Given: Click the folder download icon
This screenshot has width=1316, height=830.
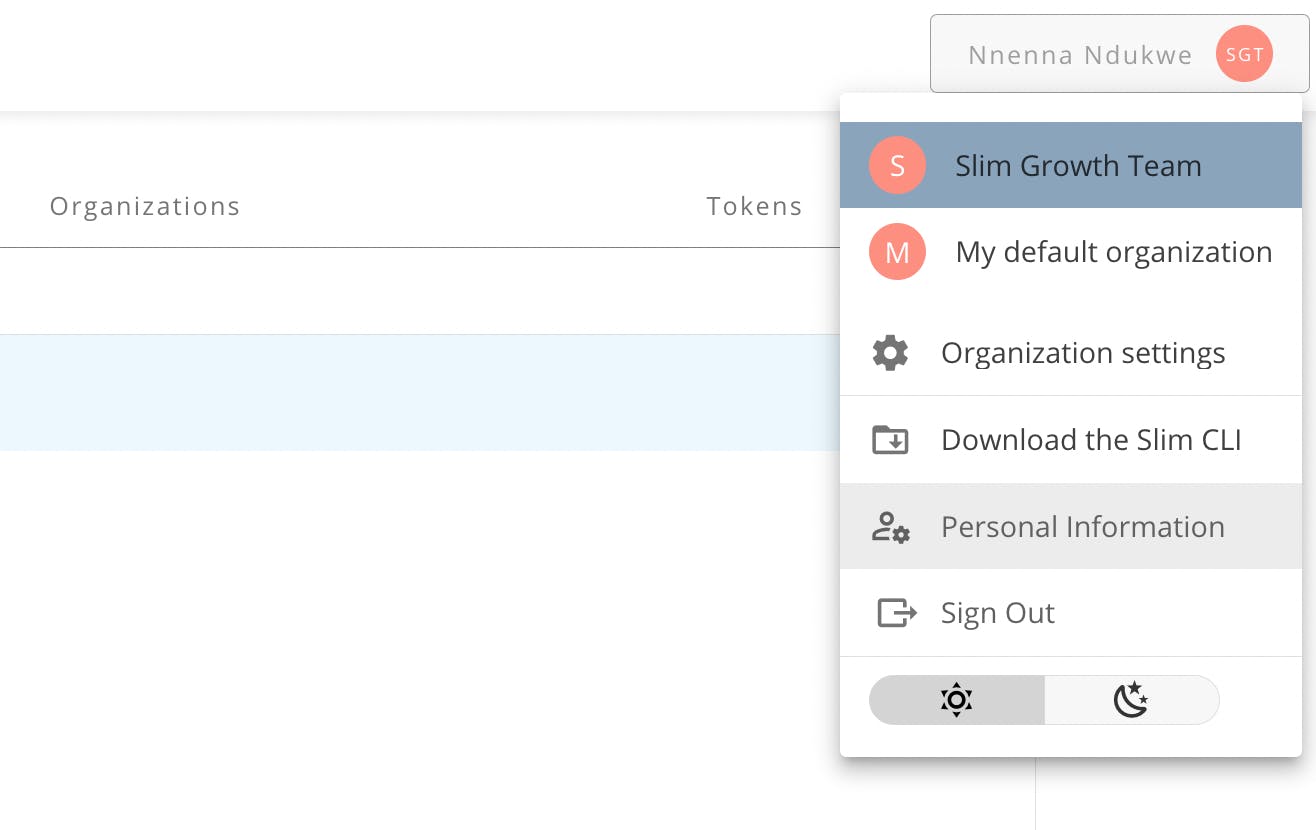Looking at the screenshot, I should point(890,440).
